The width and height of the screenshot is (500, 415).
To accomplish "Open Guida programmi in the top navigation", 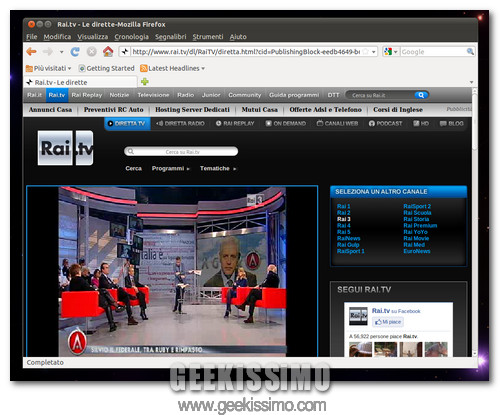I will click(294, 95).
